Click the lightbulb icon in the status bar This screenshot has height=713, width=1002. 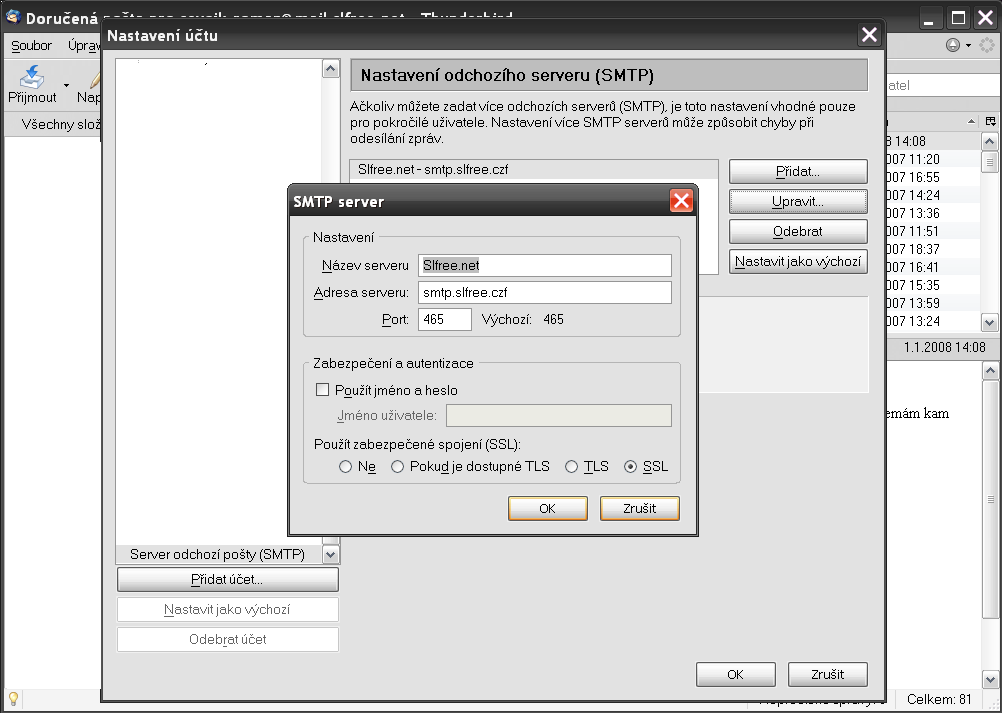14,699
